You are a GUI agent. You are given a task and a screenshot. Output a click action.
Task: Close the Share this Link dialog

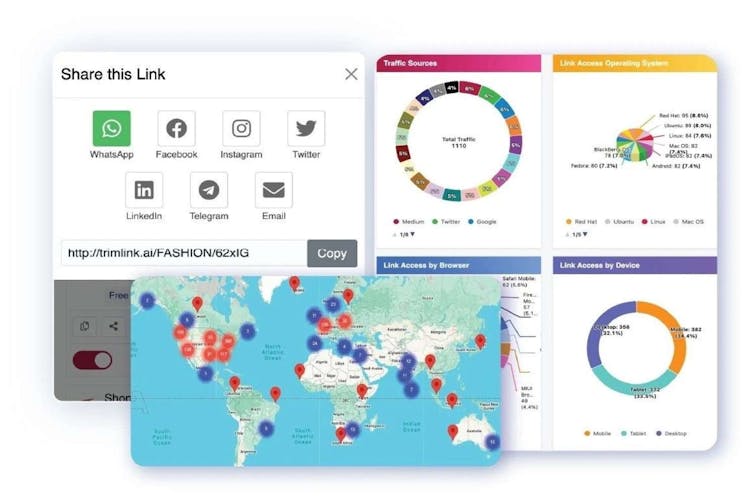[x=351, y=74]
